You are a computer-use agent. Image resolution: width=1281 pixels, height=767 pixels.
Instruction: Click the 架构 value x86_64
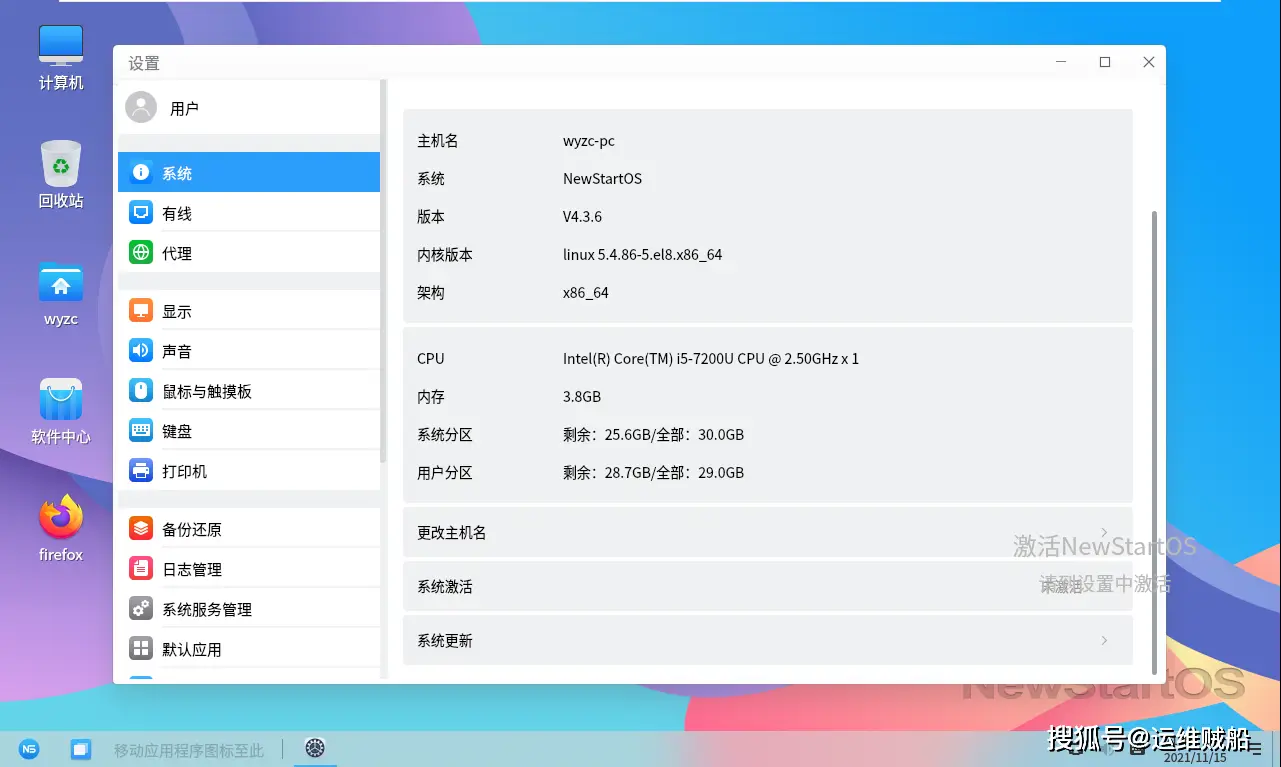[x=586, y=293]
